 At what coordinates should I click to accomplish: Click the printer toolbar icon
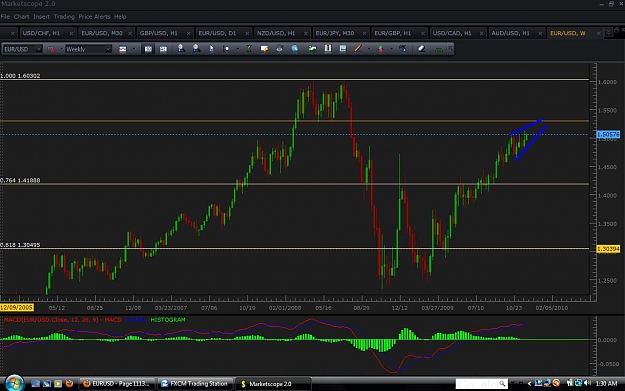pos(279,49)
